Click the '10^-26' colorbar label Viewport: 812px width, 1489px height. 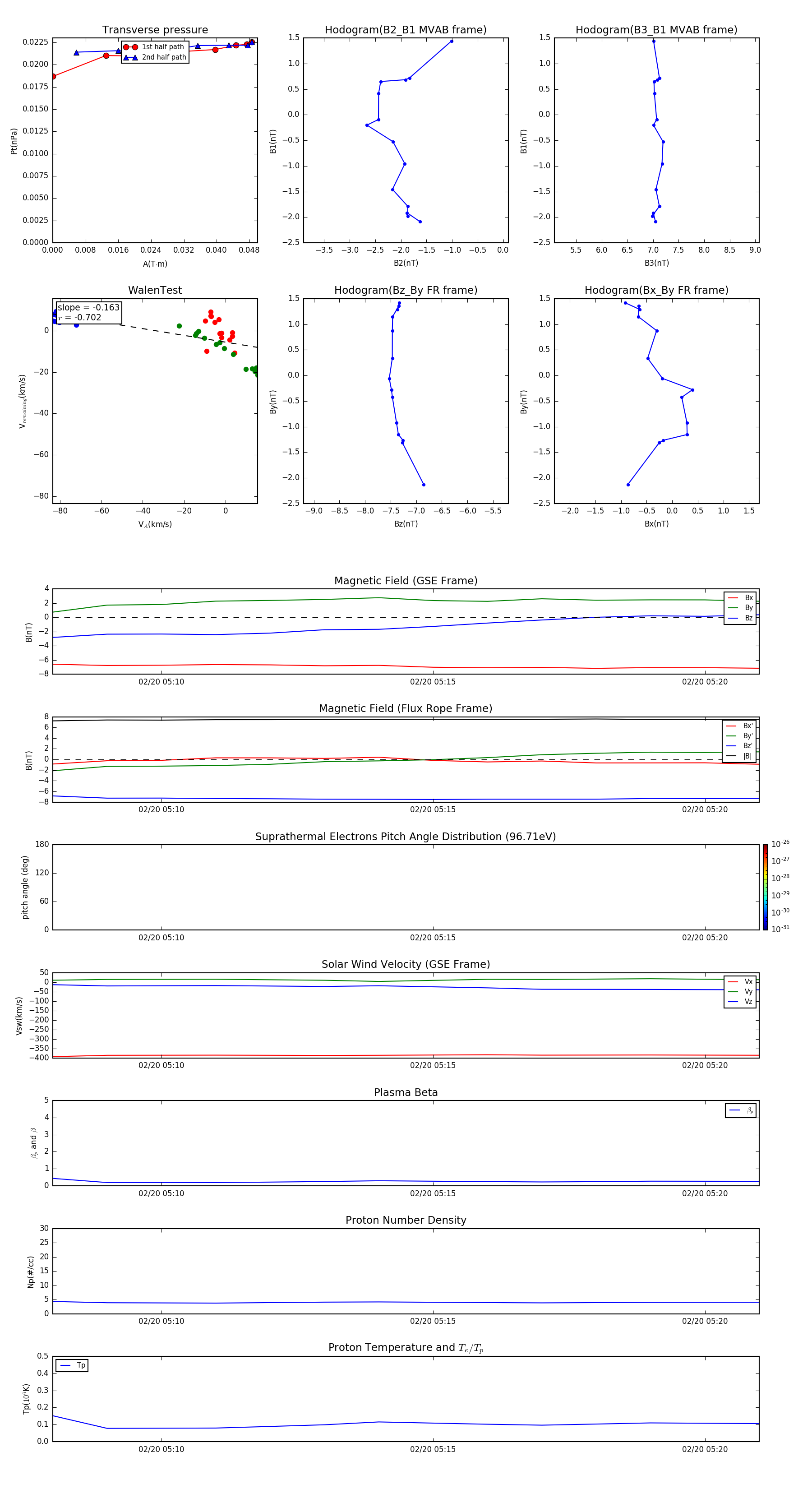coord(780,844)
